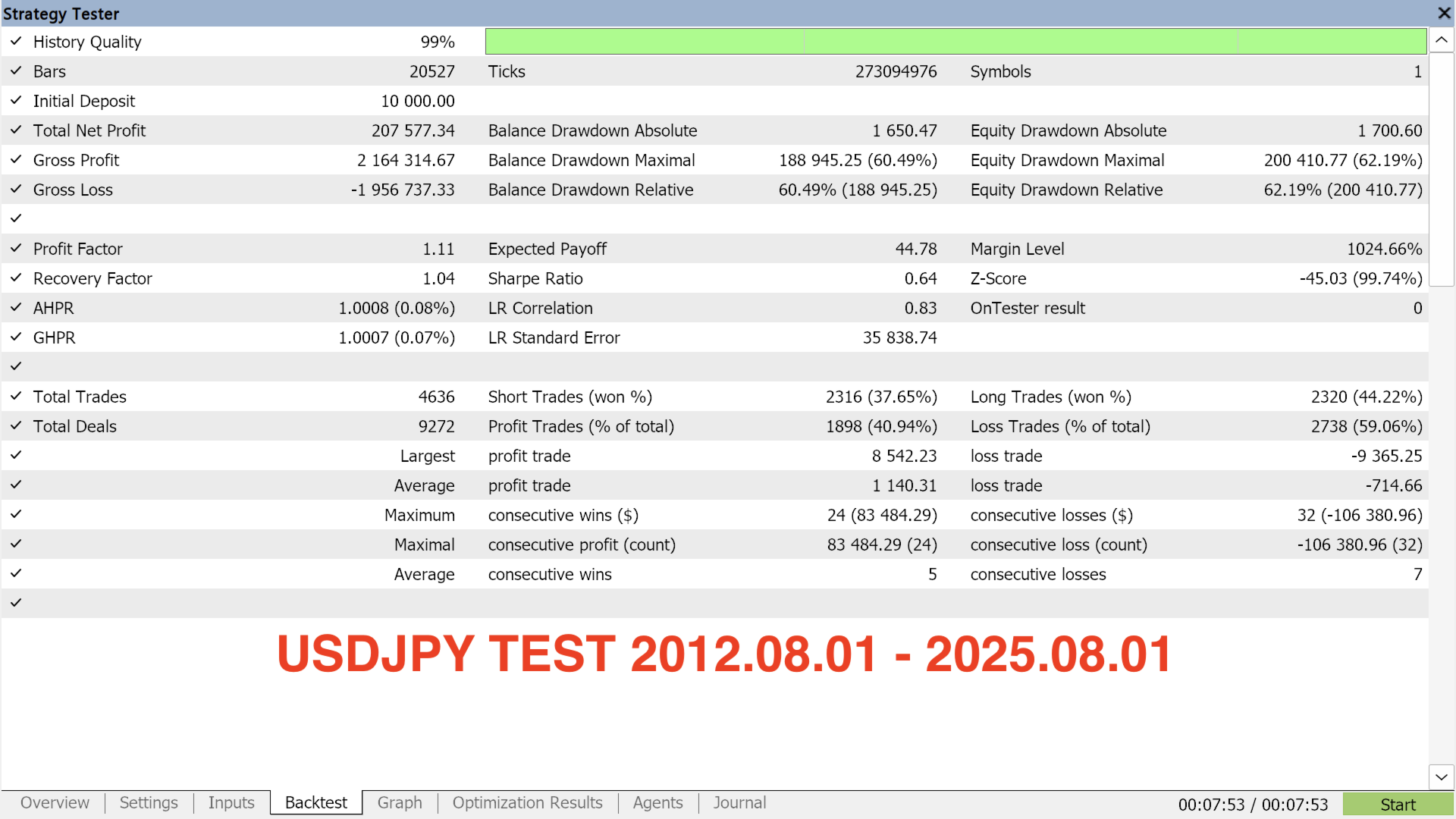The image size is (1456, 819).
Task: Uncheck the Total Trades row checkmark
Action: click(x=16, y=396)
